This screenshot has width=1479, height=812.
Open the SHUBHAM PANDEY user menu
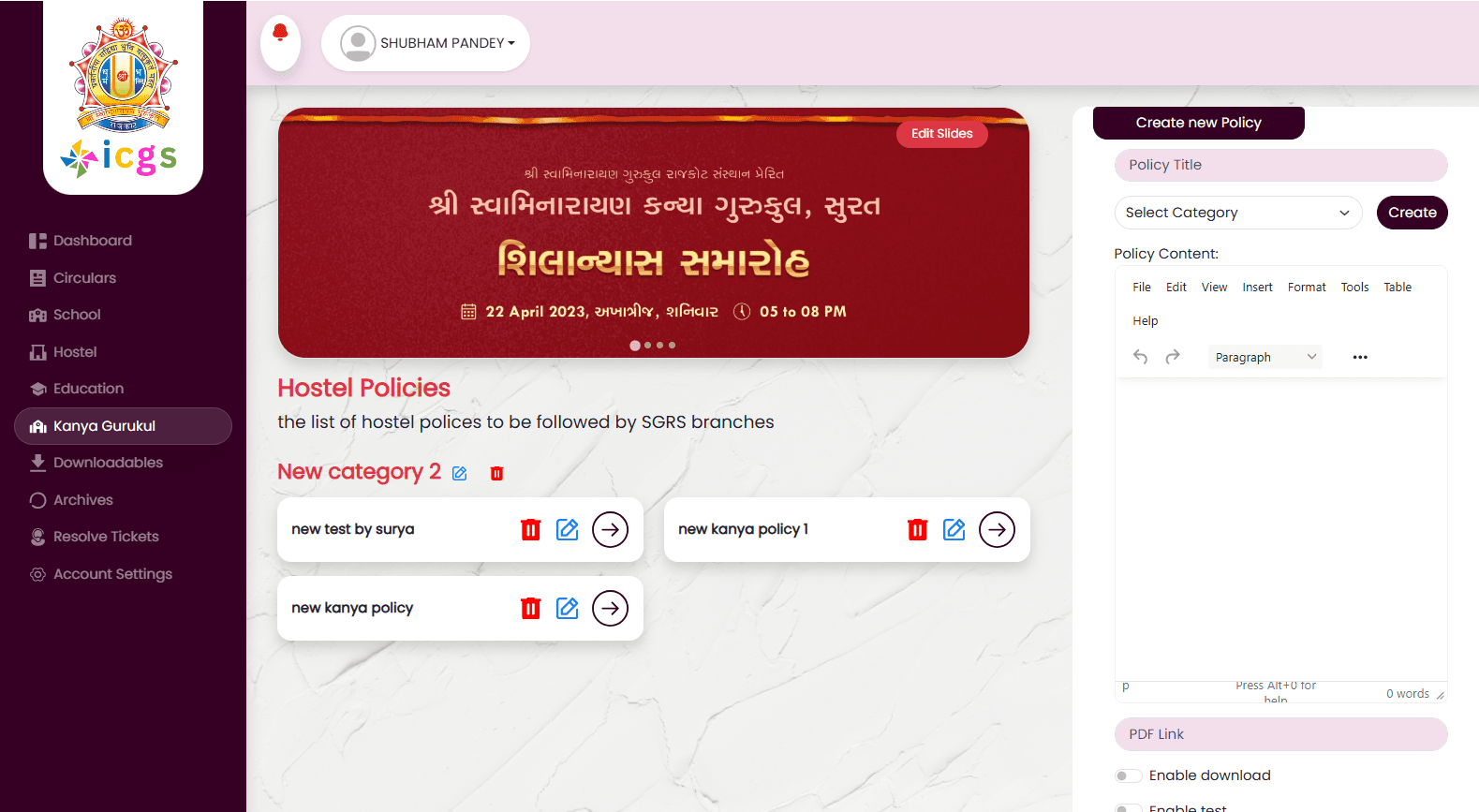[x=427, y=43]
